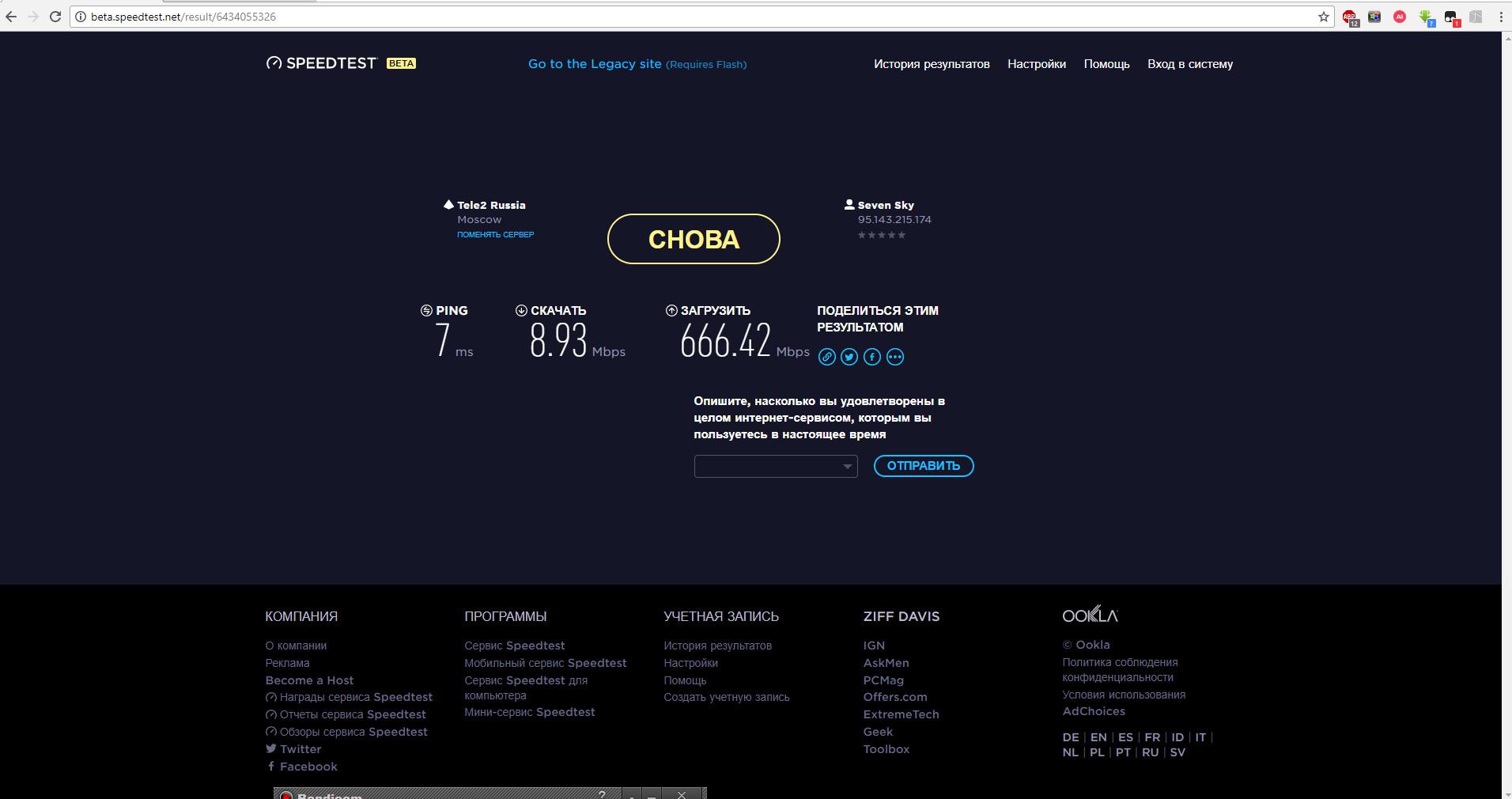The width and height of the screenshot is (1512, 799).
Task: Open ExtremeTech footer link
Action: pos(901,714)
